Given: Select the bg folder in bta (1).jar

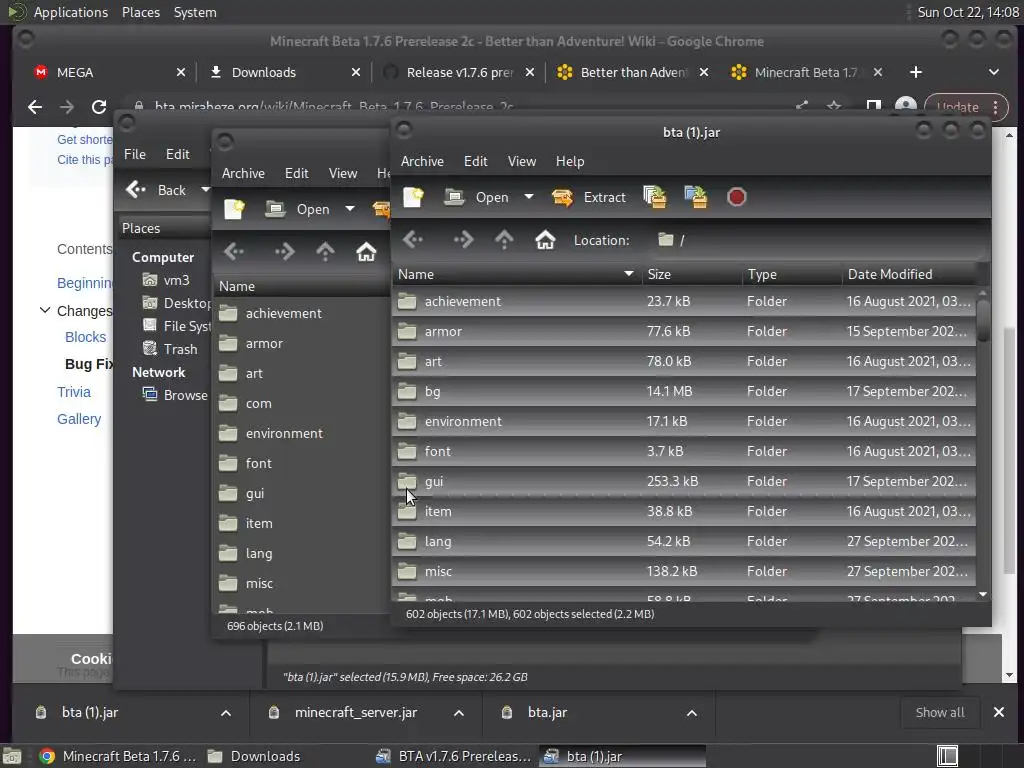Looking at the screenshot, I should coord(684,392).
